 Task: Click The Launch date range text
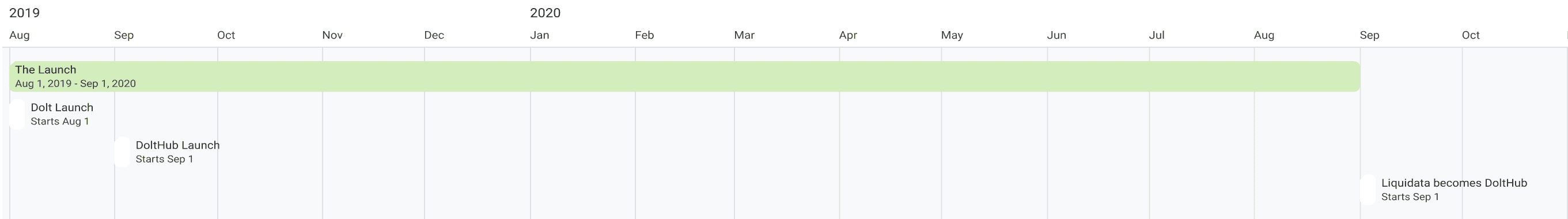[75, 84]
